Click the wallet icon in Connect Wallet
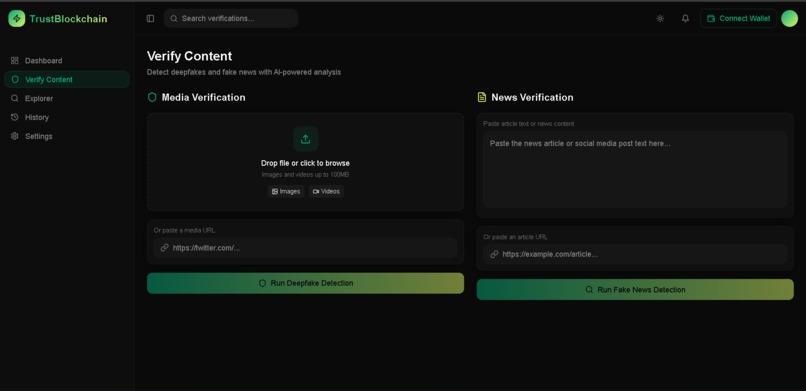The width and height of the screenshot is (806, 391). tap(711, 18)
